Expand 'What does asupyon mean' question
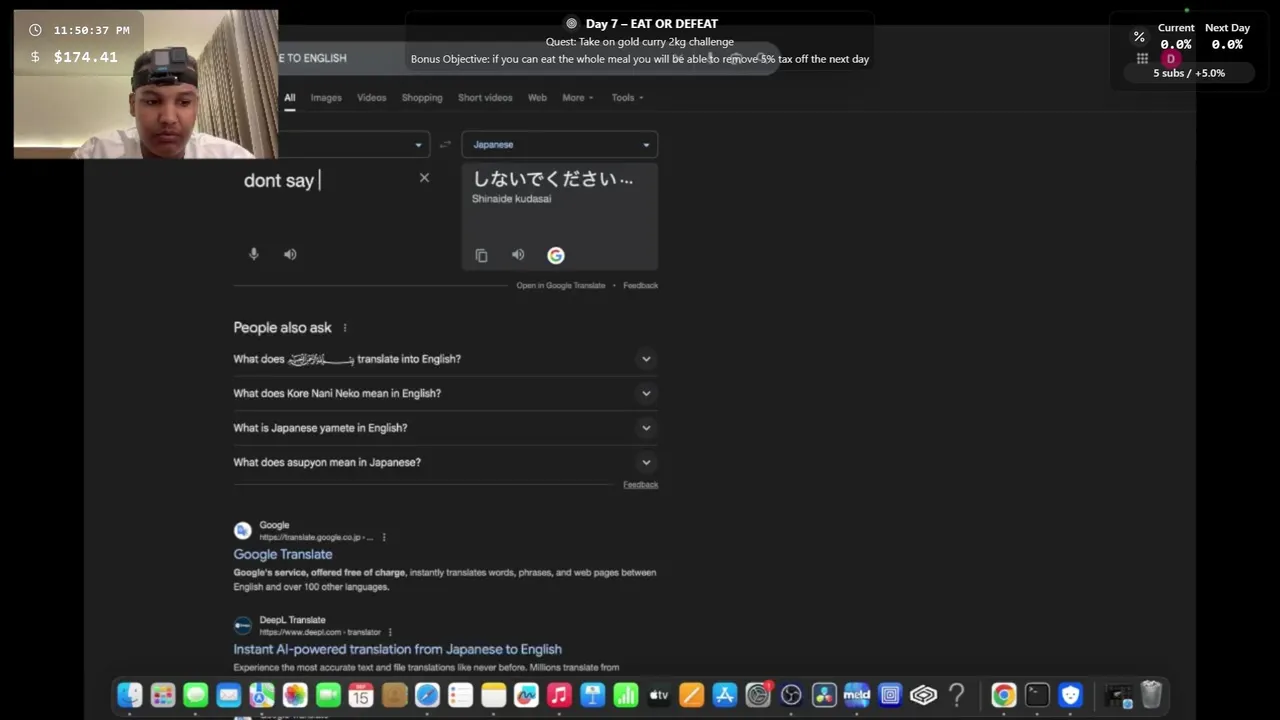Screen dimensions: 1280x720 (x=445, y=462)
